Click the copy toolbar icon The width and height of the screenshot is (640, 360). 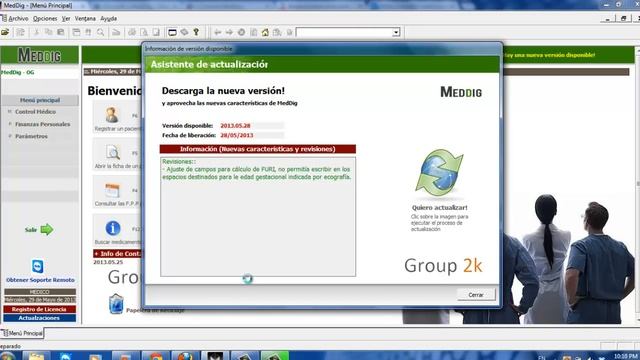point(49,32)
